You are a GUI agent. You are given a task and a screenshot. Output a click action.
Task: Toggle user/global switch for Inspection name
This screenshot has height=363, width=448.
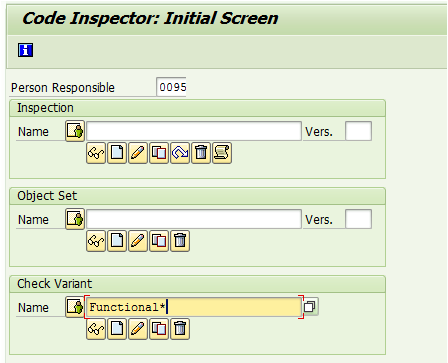(75, 131)
